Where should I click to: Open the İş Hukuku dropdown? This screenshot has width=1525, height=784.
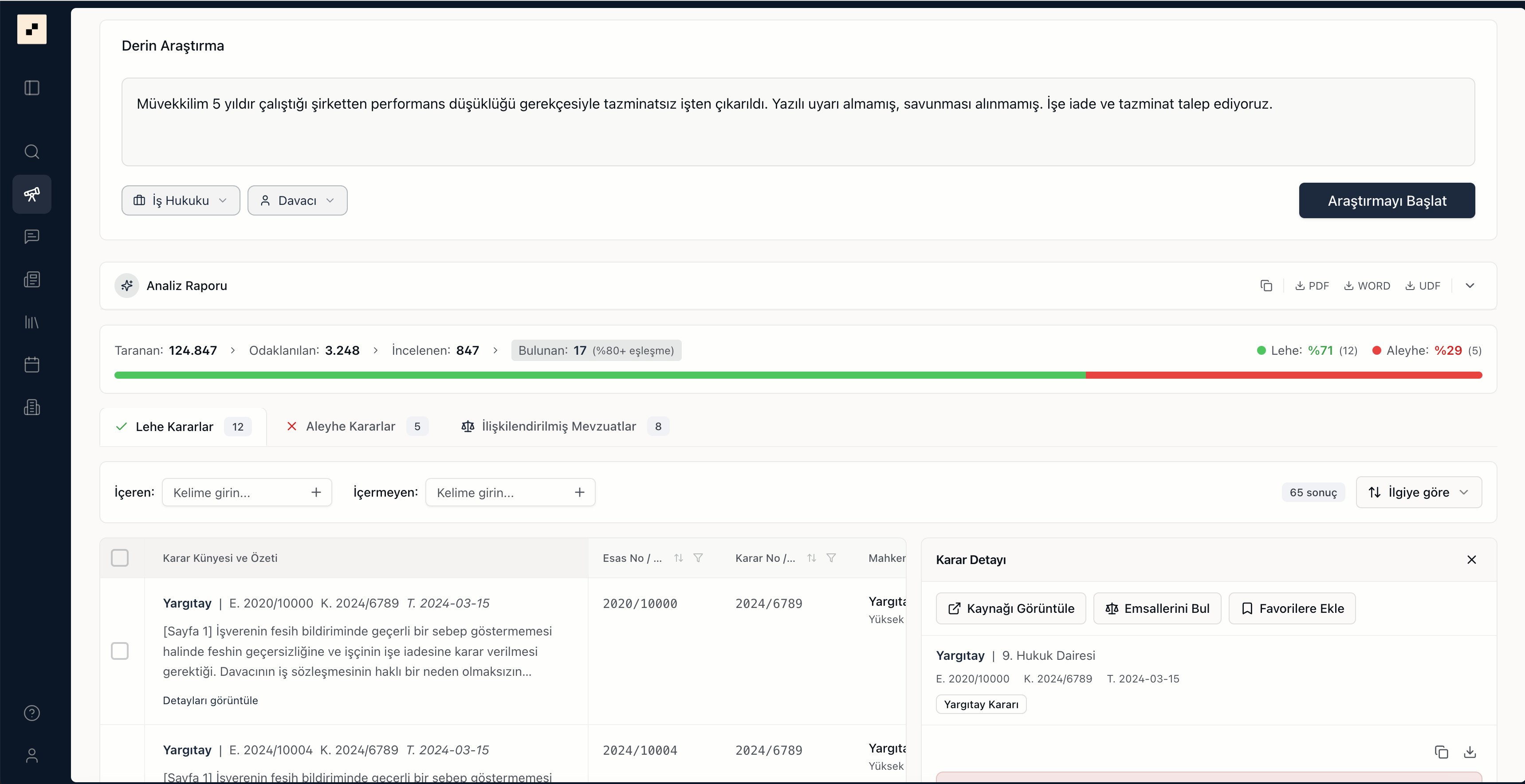pos(181,200)
